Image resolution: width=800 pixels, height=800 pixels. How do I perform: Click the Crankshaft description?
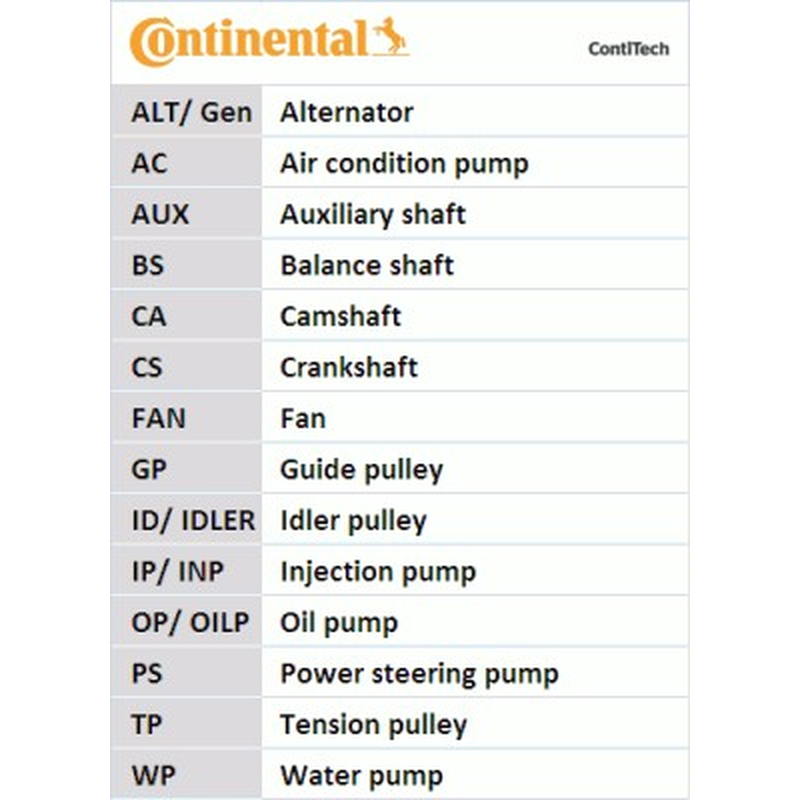coord(348,367)
